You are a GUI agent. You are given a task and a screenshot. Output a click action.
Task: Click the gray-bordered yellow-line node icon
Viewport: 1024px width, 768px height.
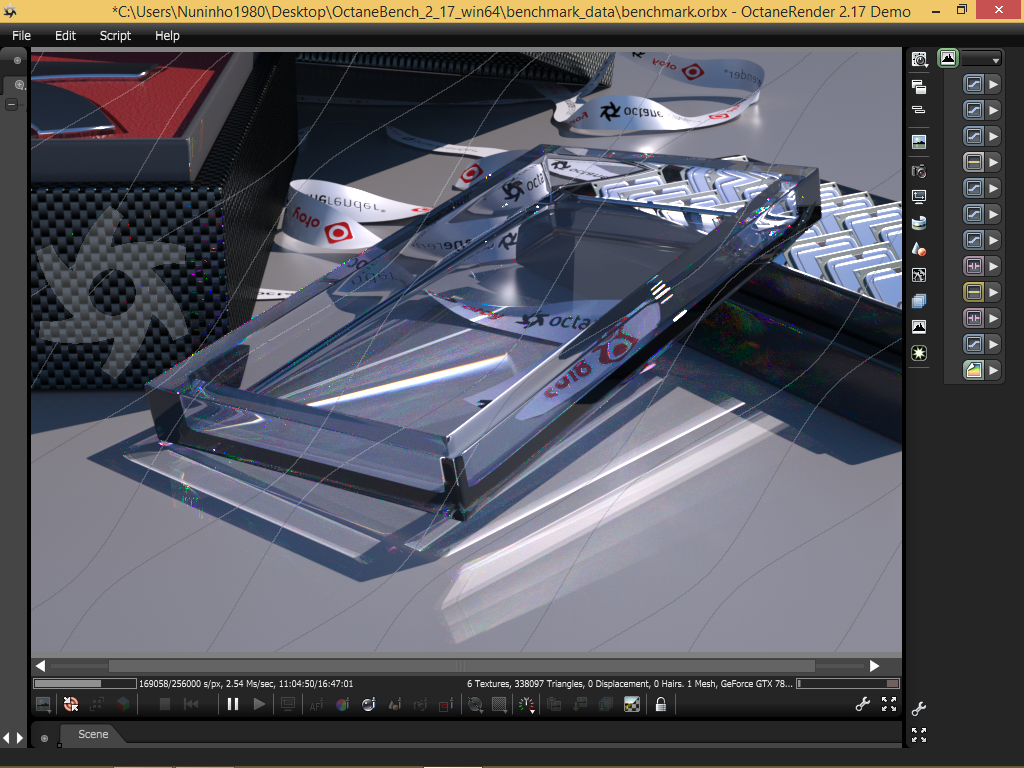coord(973,162)
